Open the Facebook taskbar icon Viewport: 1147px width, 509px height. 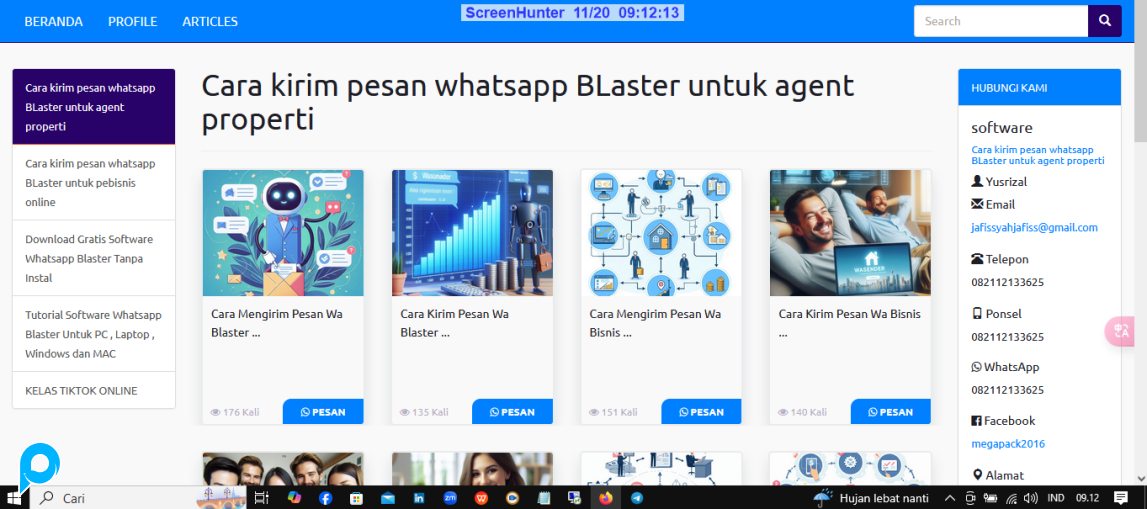tap(325, 498)
